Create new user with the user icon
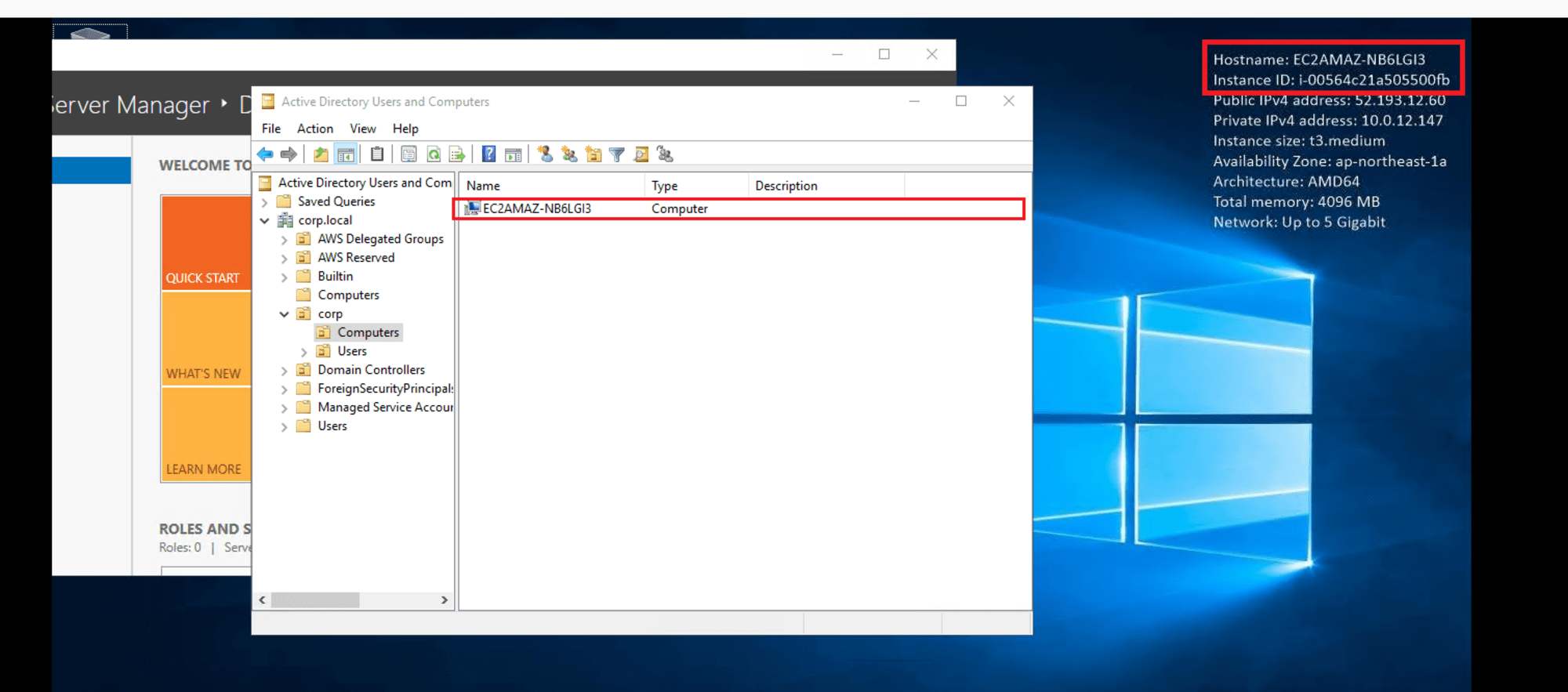Screen dimensions: 1568x692 pyautogui.click(x=545, y=154)
